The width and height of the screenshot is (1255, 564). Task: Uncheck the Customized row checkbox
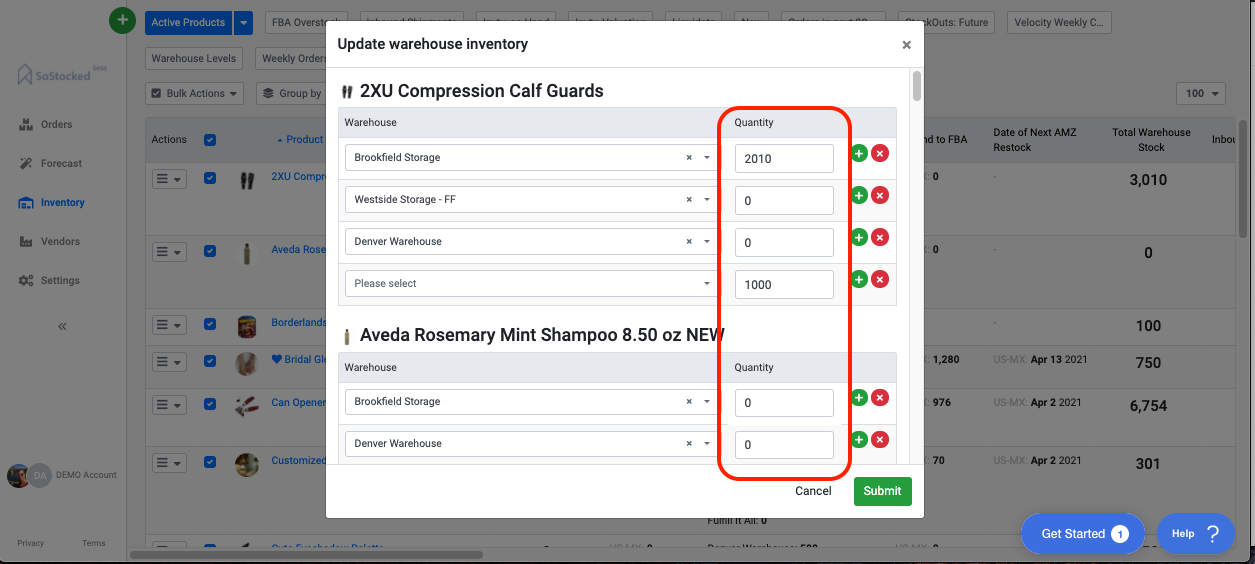[x=210, y=462]
